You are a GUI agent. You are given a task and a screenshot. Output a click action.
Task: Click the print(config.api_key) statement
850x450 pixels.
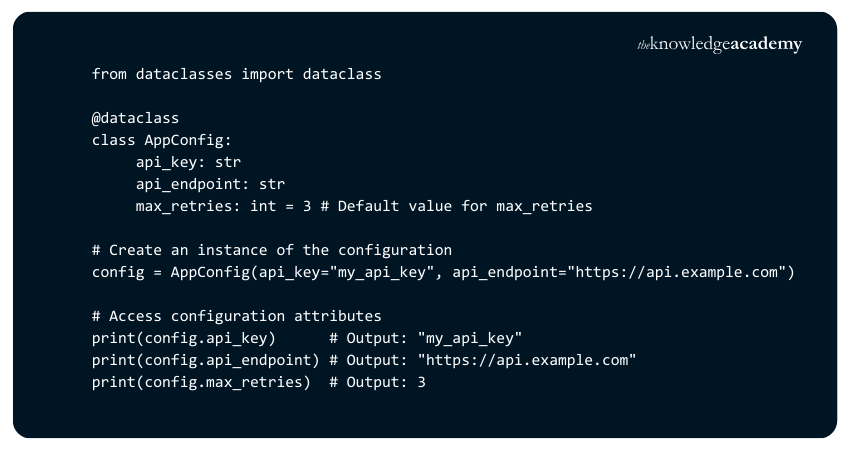click(184, 338)
